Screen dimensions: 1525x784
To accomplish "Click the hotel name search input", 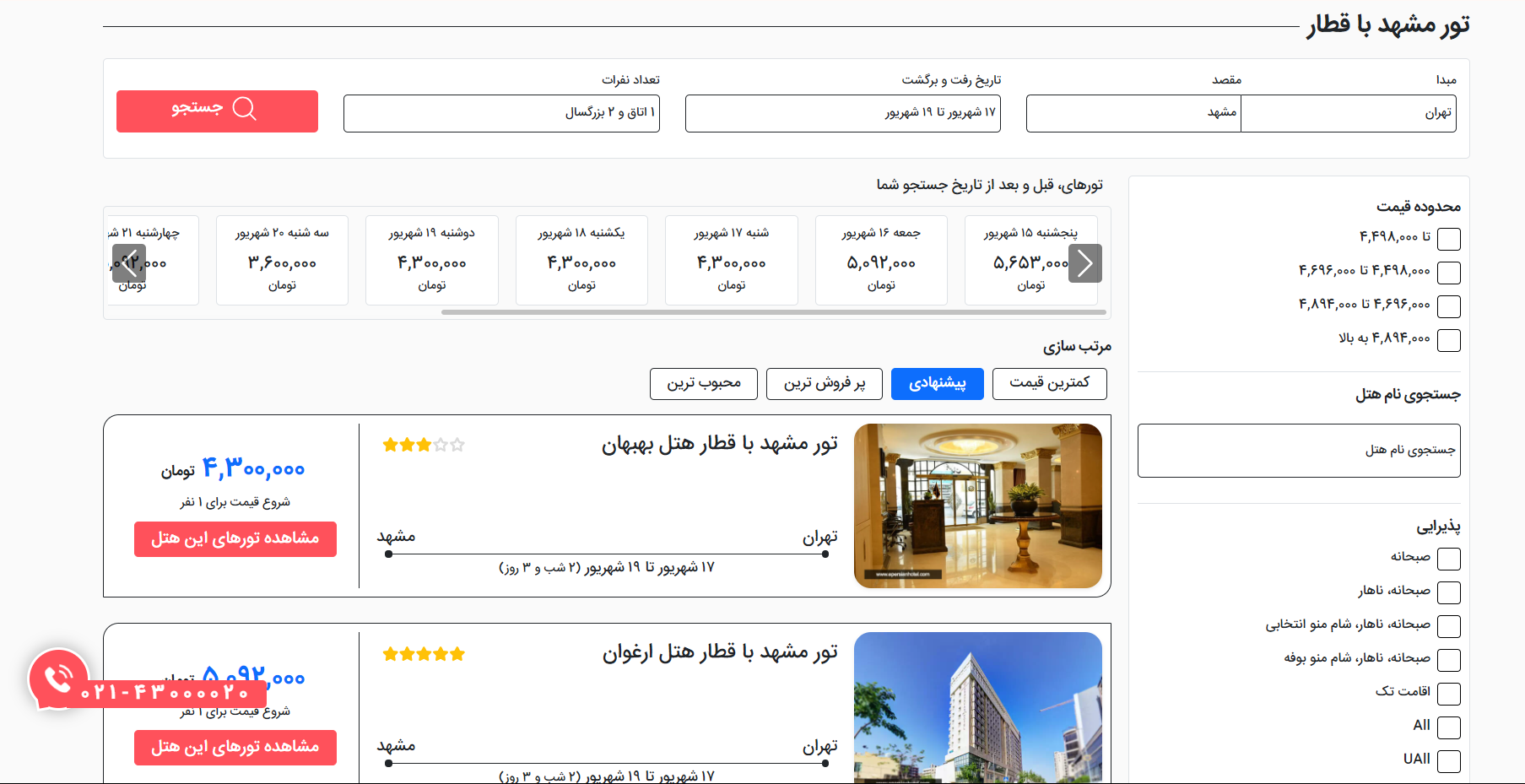I will [x=1298, y=451].
